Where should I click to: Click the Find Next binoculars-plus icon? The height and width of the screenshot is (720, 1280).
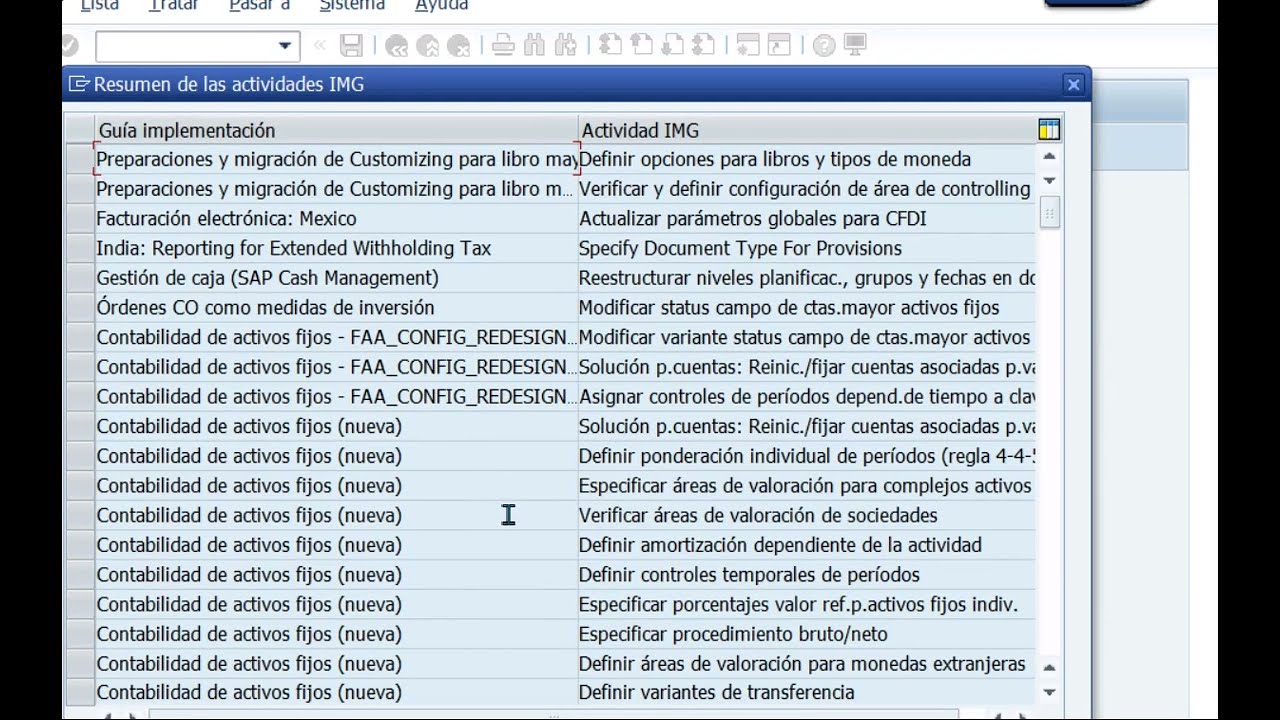click(565, 45)
